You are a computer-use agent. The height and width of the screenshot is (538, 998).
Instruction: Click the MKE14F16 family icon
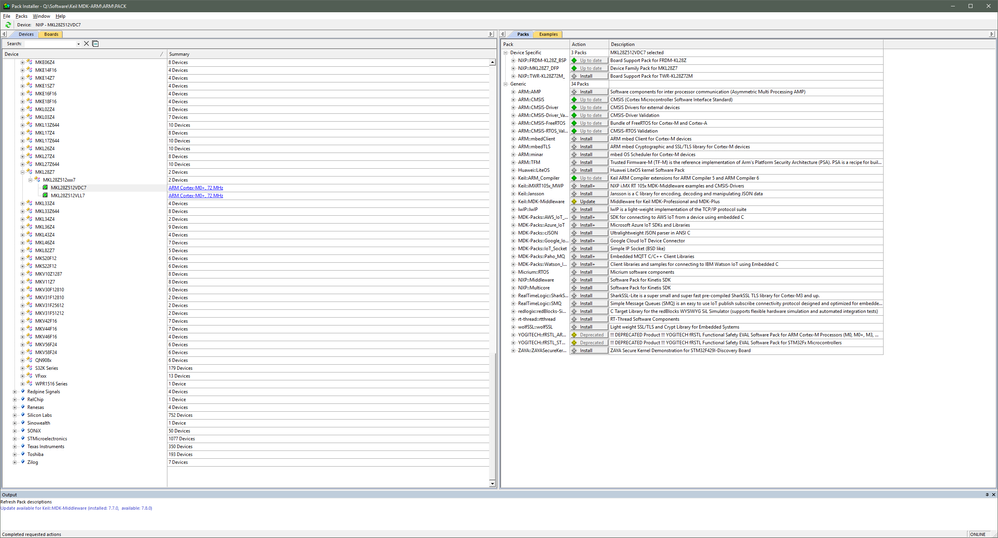pyautogui.click(x=30, y=70)
